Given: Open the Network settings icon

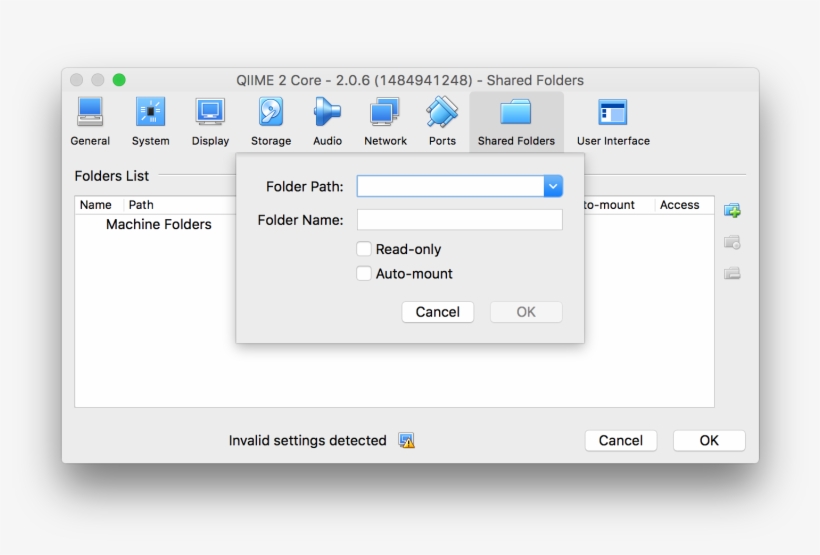Looking at the screenshot, I should 385,111.
